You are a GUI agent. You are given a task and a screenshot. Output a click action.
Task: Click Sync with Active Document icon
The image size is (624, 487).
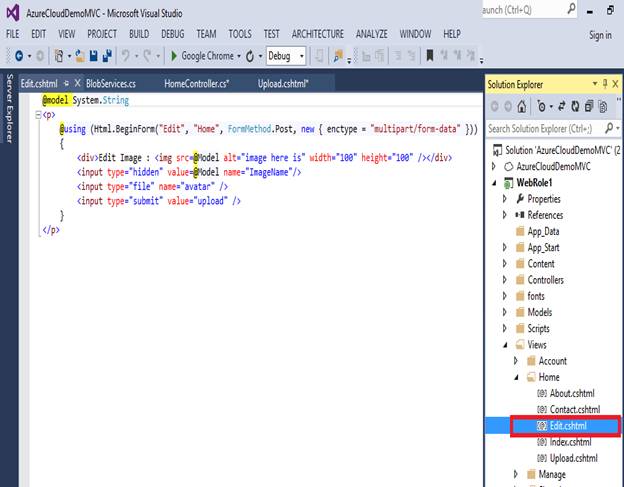[x=560, y=106]
